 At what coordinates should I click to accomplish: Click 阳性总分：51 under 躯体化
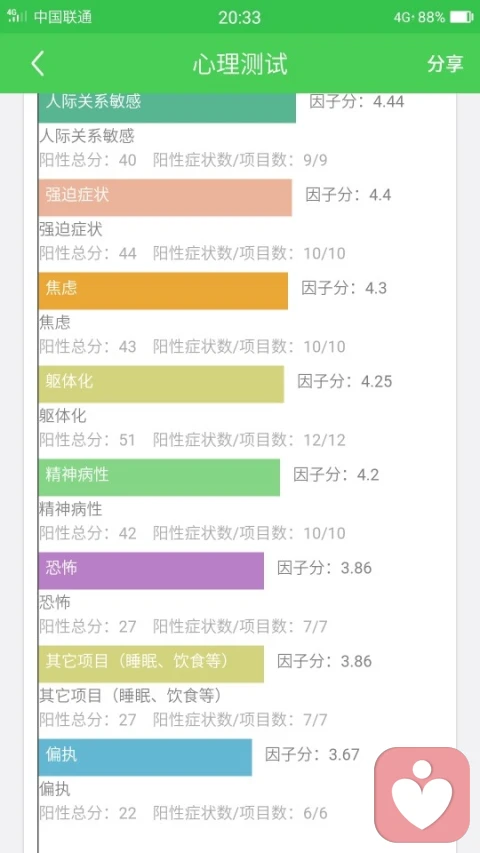[x=87, y=440]
